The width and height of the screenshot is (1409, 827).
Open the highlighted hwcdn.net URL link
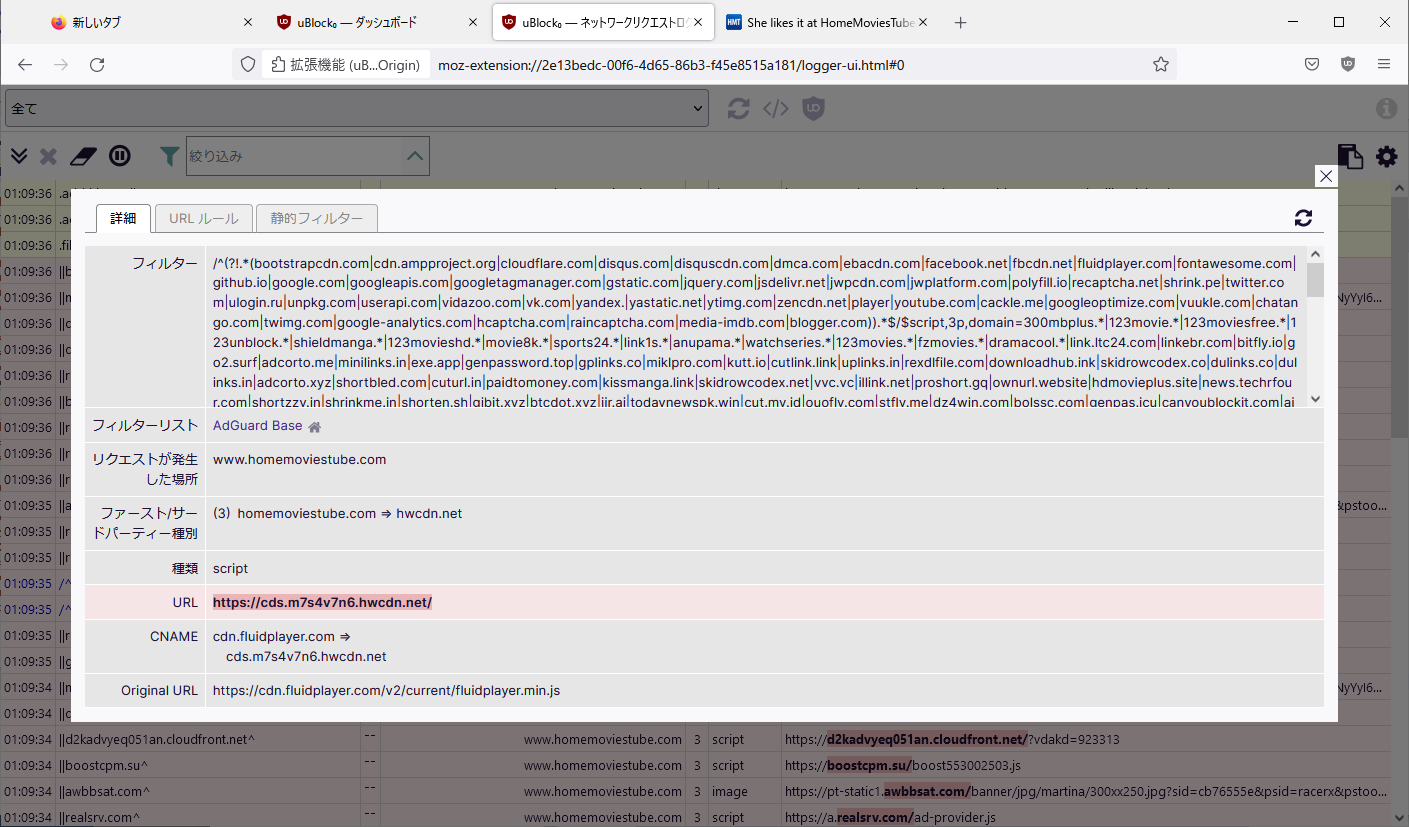321,602
